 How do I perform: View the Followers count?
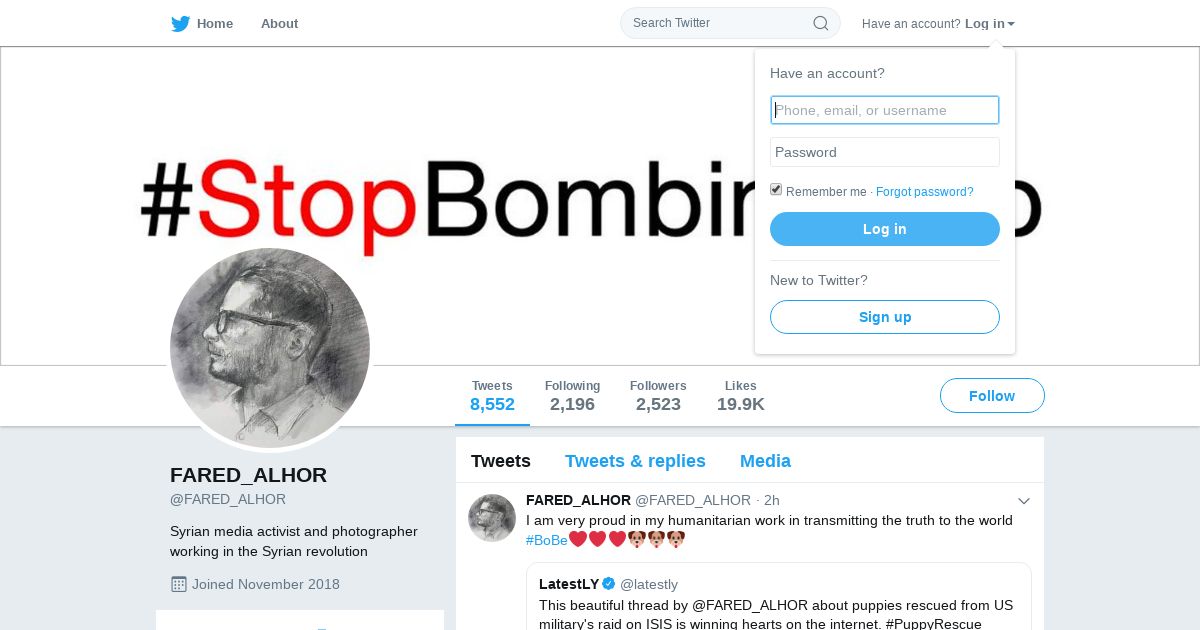point(658,396)
